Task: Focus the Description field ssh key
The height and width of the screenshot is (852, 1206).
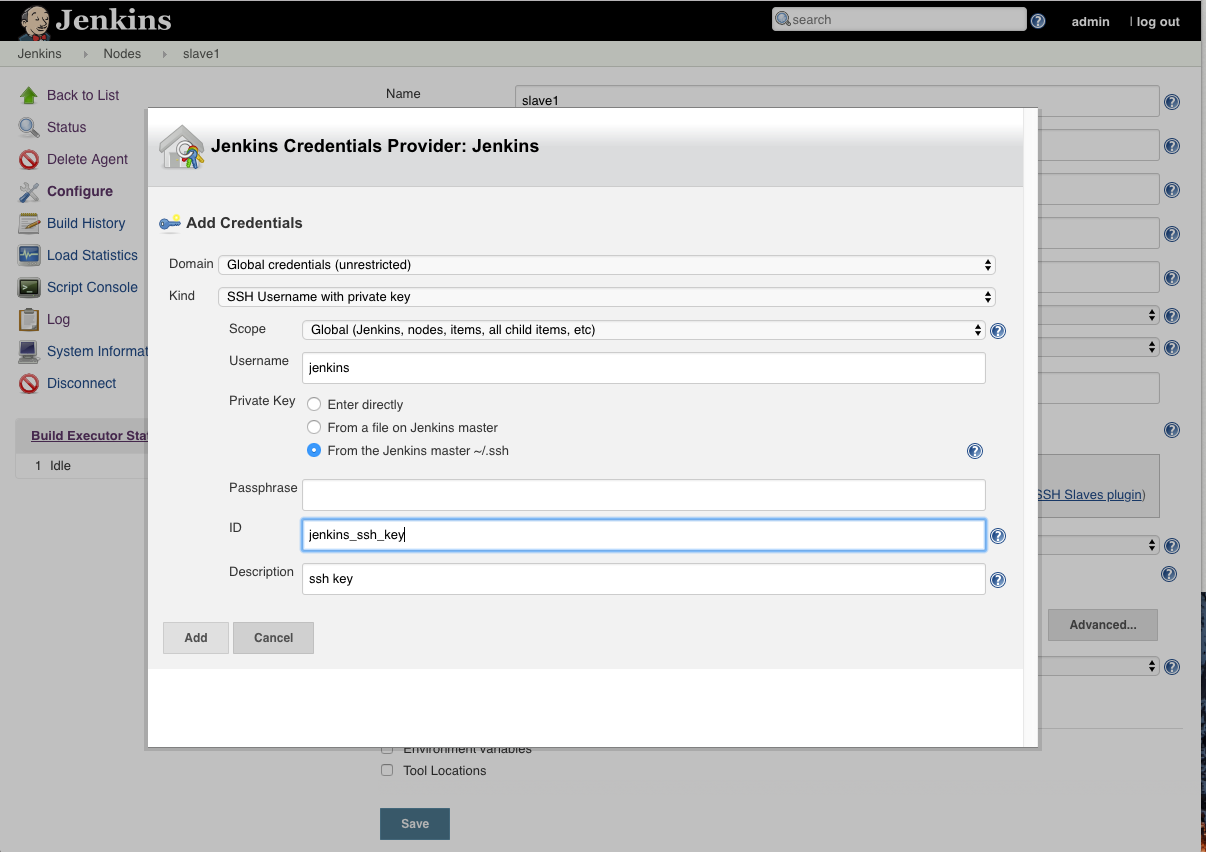Action: tap(644, 579)
